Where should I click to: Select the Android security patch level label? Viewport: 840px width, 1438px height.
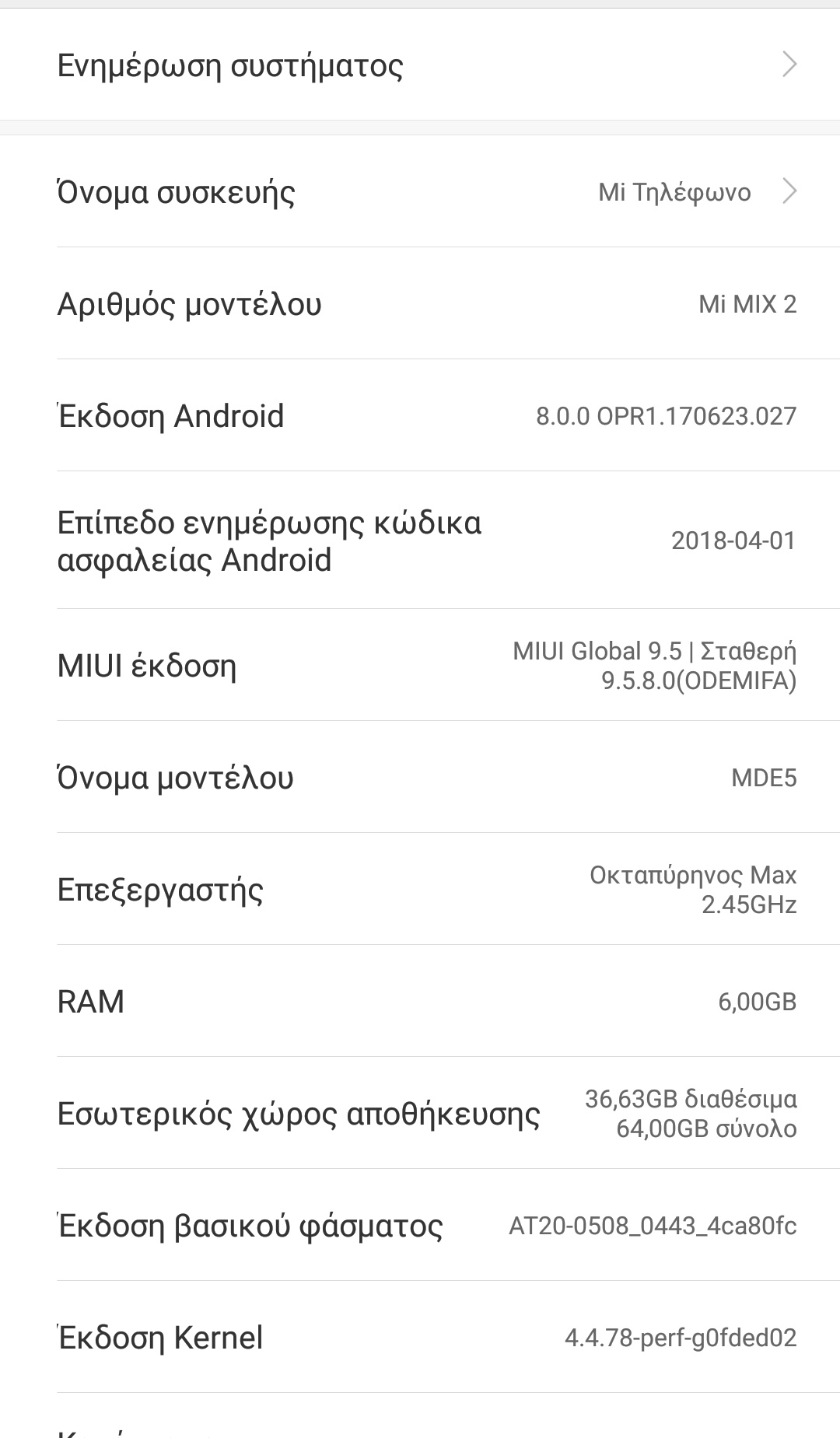(269, 541)
